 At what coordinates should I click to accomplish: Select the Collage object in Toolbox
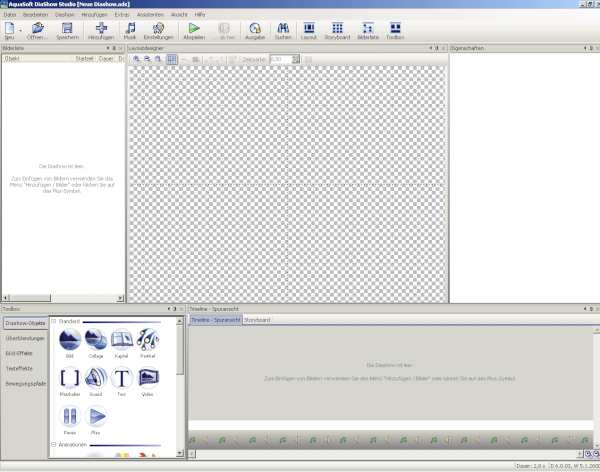point(96,342)
